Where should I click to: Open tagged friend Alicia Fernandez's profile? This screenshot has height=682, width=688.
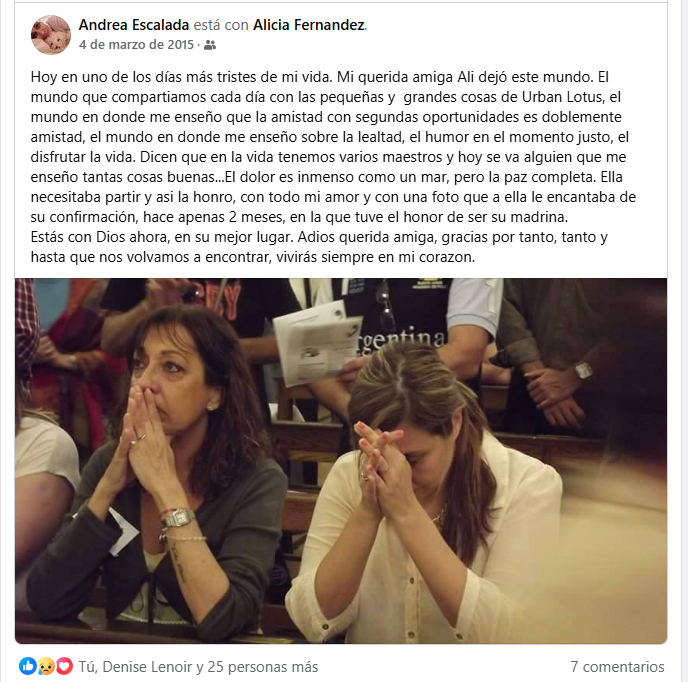[x=309, y=25]
